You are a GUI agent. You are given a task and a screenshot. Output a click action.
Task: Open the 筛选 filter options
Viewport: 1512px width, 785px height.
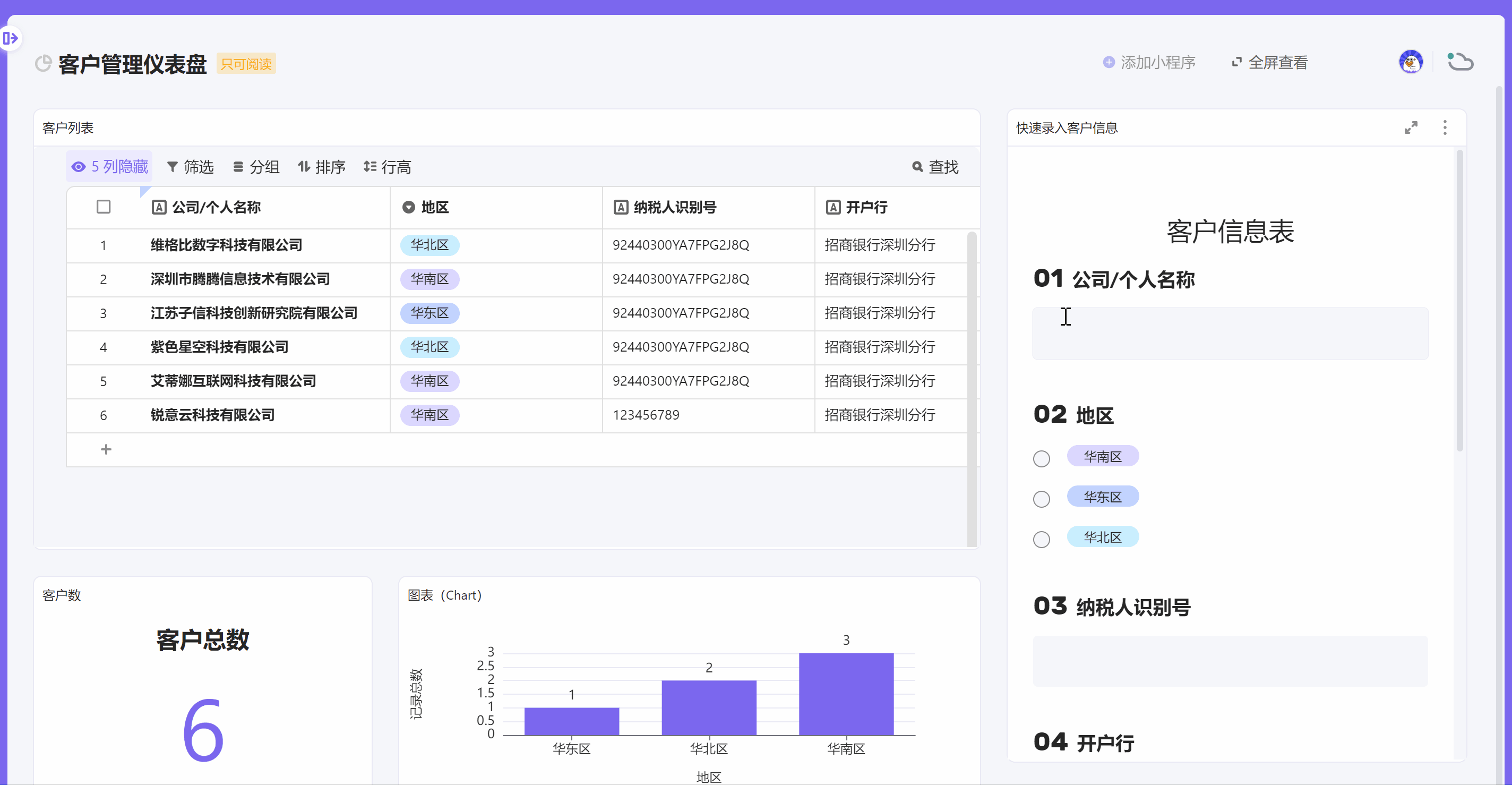coord(190,167)
